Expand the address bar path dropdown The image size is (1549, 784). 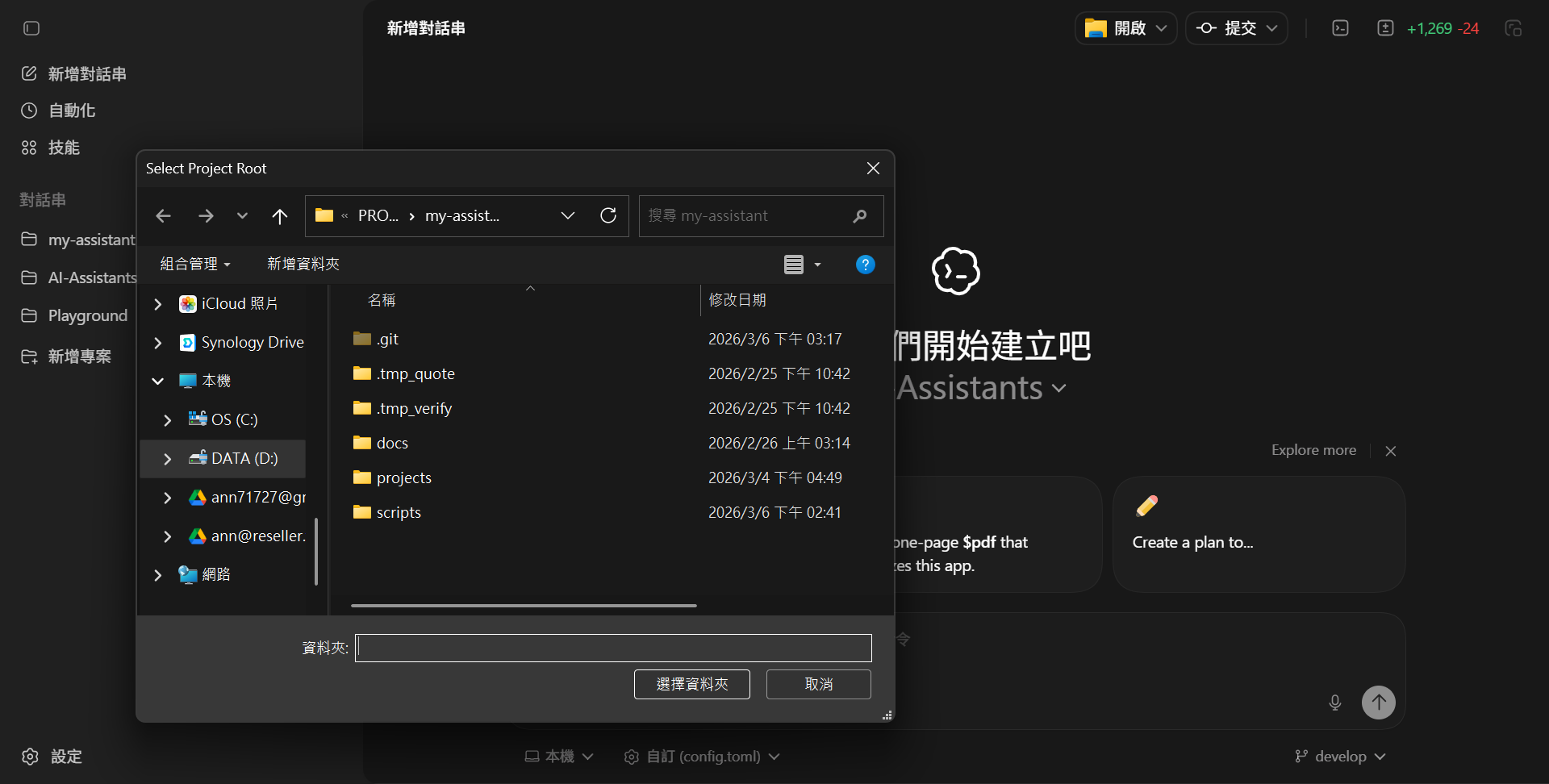point(568,215)
